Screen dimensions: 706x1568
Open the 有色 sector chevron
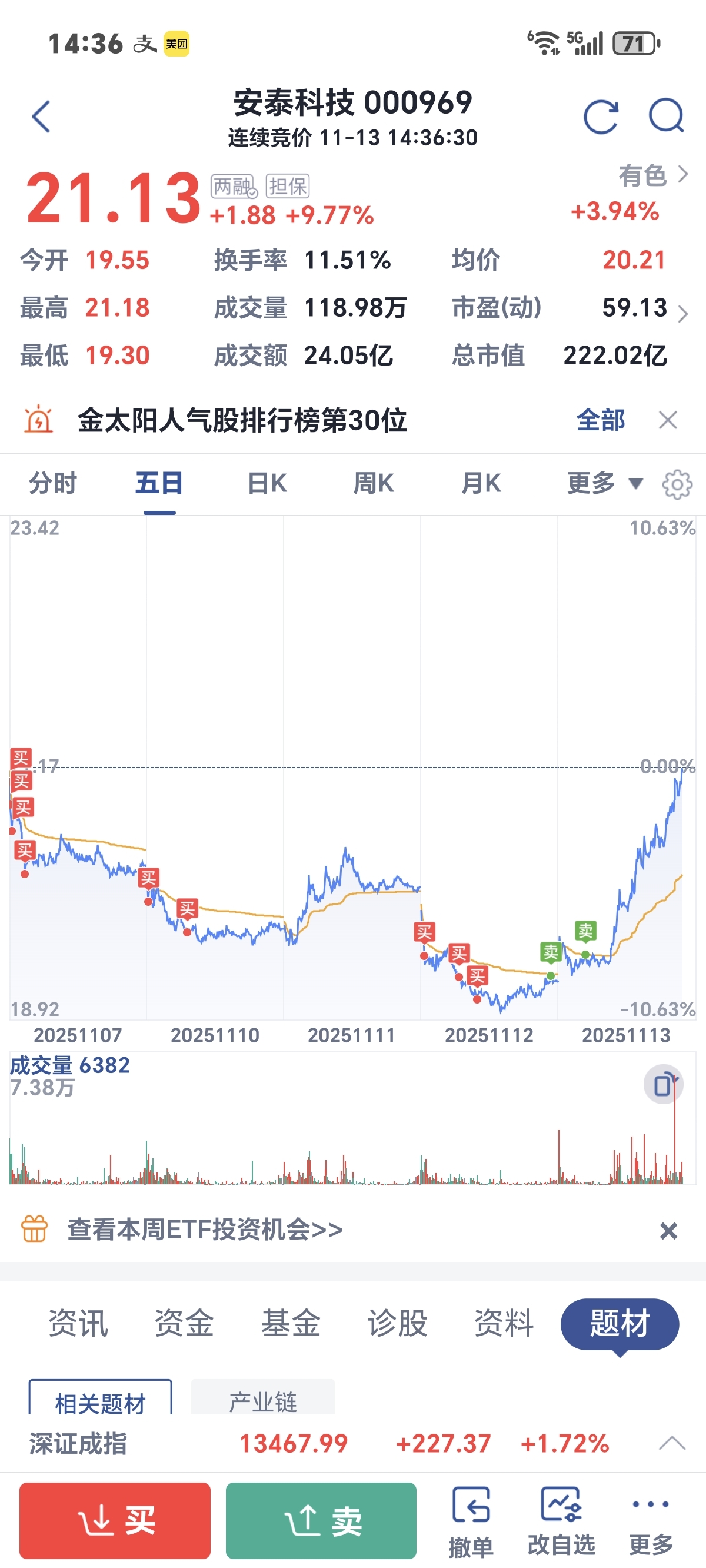(x=683, y=175)
